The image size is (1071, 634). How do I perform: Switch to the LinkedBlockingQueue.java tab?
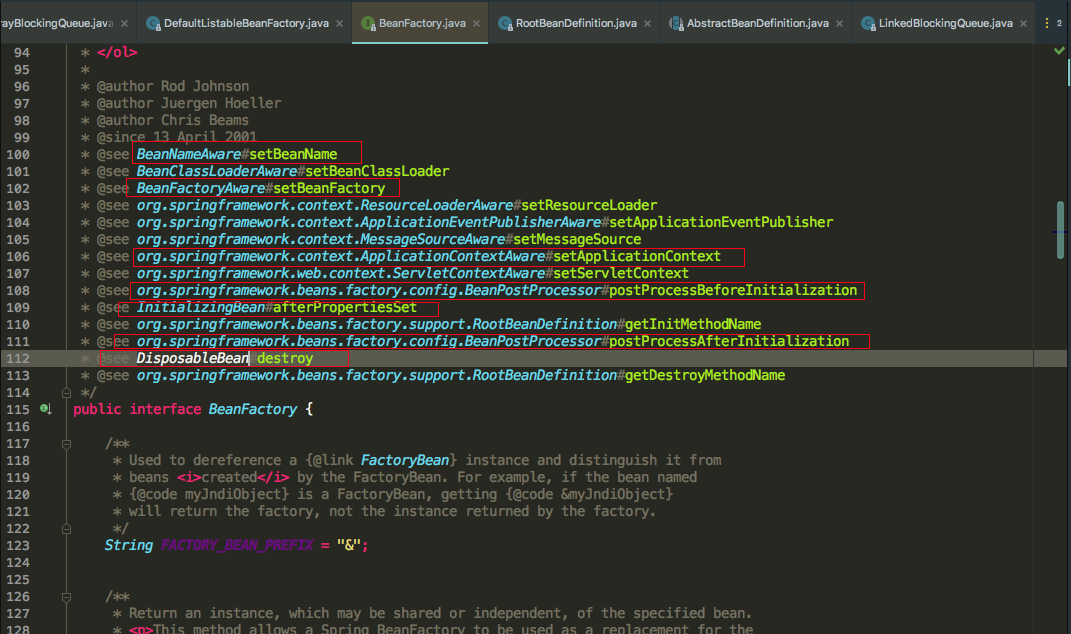[x=943, y=23]
